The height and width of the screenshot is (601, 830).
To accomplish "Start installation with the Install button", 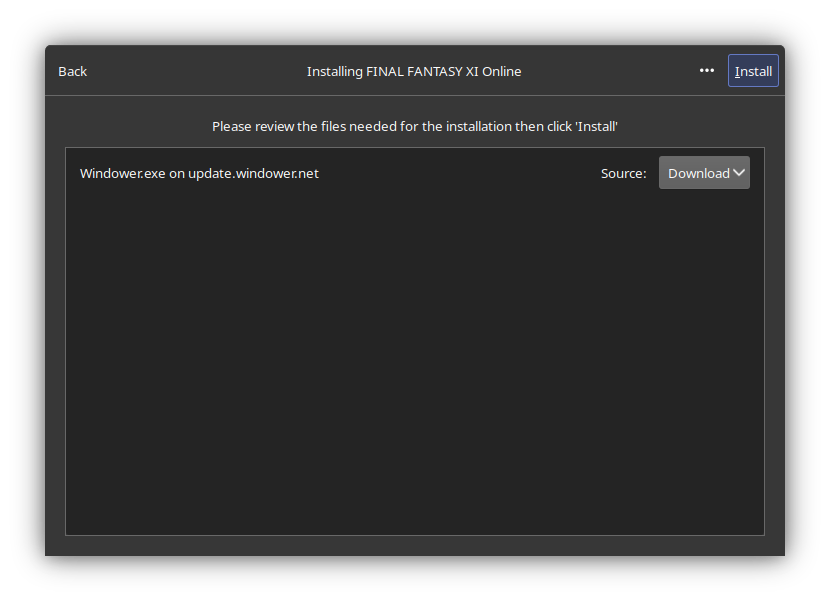I will (x=753, y=70).
